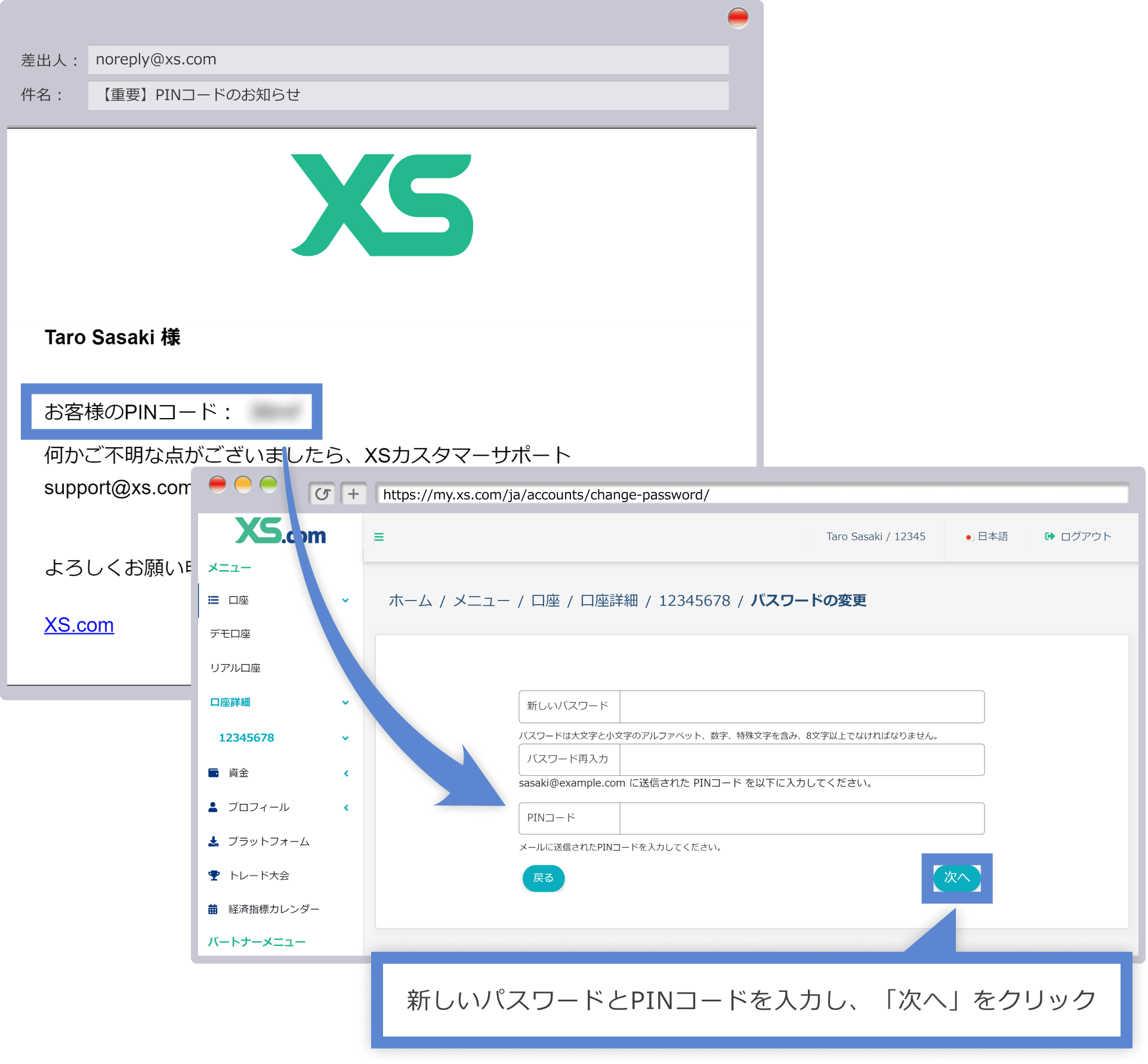
Task: Click the PINコード input field
Action: click(x=802, y=818)
